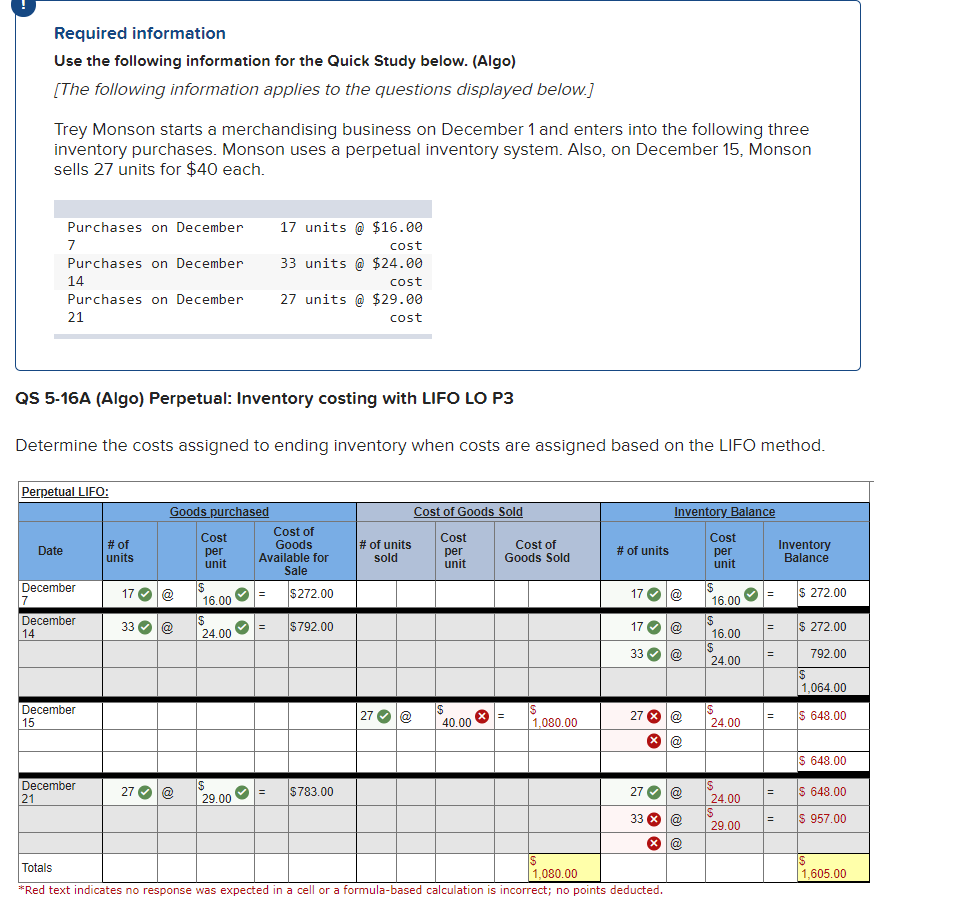980x907 pixels.
Task: Click the $ 957.00 inventory balance value
Action: tap(823, 819)
